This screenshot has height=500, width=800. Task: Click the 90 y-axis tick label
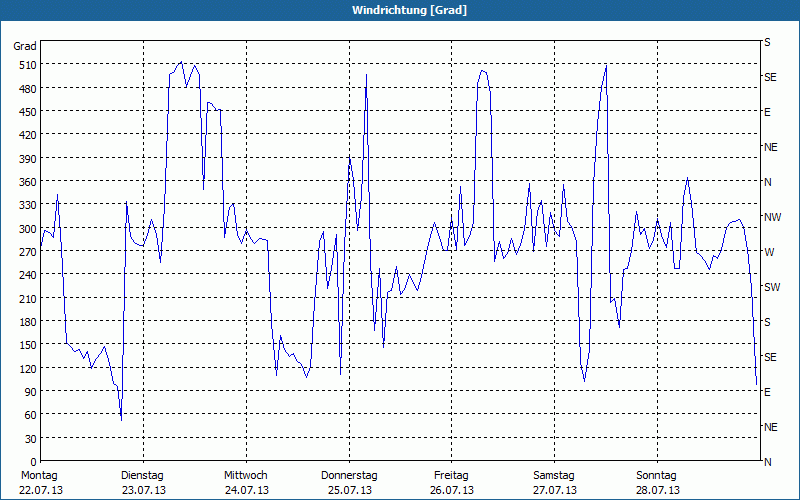click(x=30, y=392)
